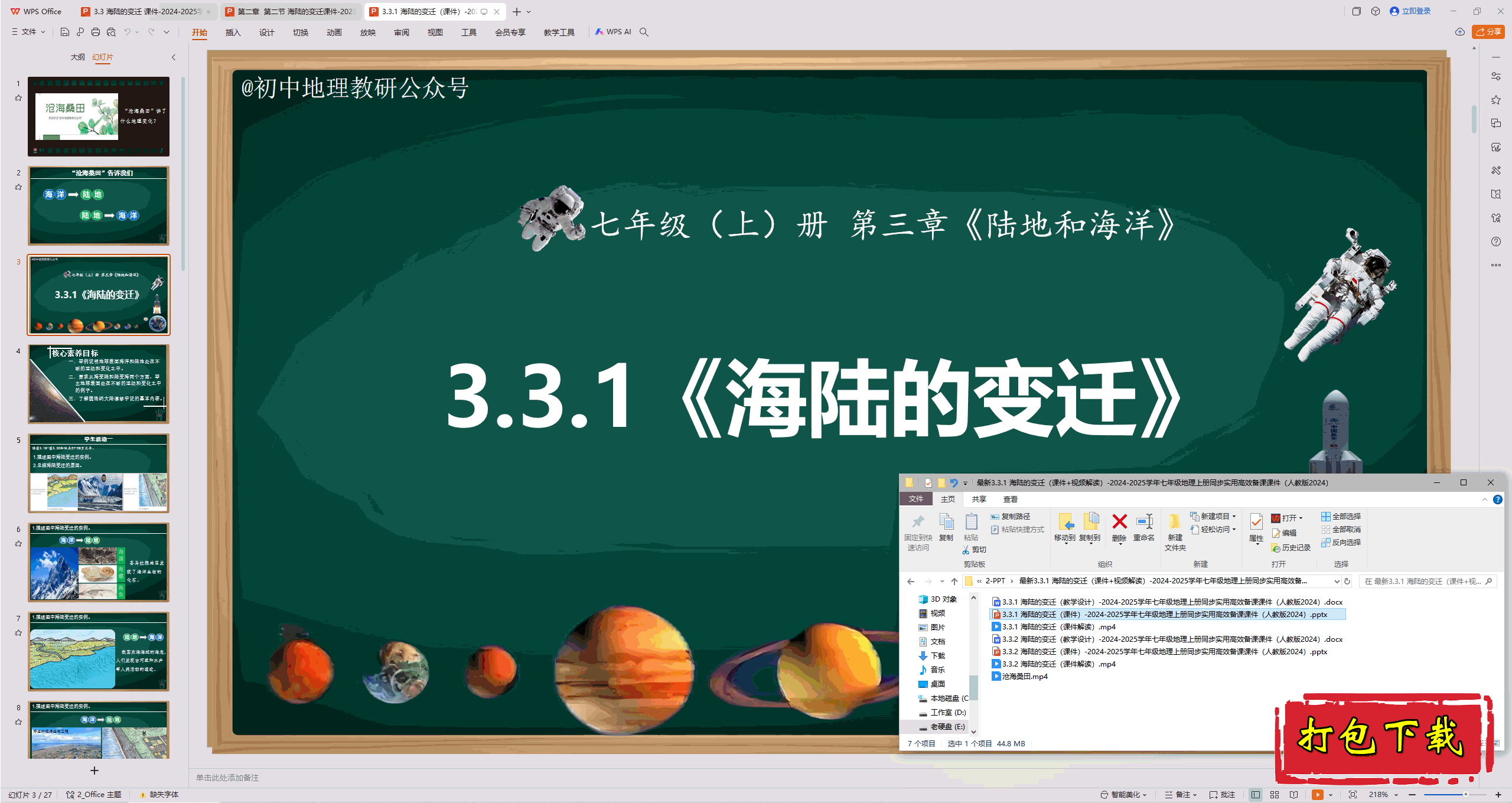Click 复制路径 in Explorer ribbon
Image resolution: width=1512 pixels, height=803 pixels.
pyautogui.click(x=1011, y=516)
